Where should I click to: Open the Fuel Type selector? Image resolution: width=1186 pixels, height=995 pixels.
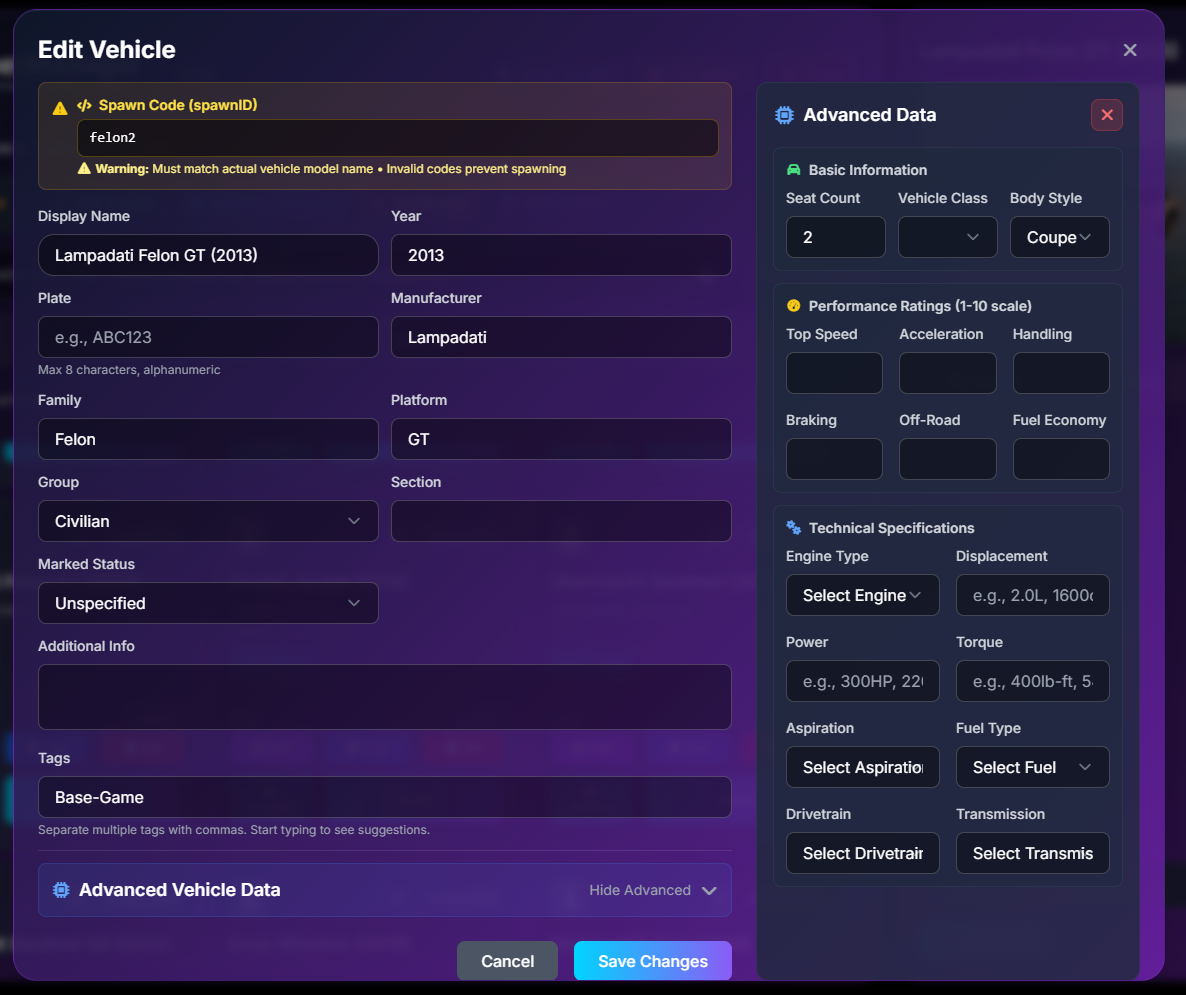point(1032,767)
